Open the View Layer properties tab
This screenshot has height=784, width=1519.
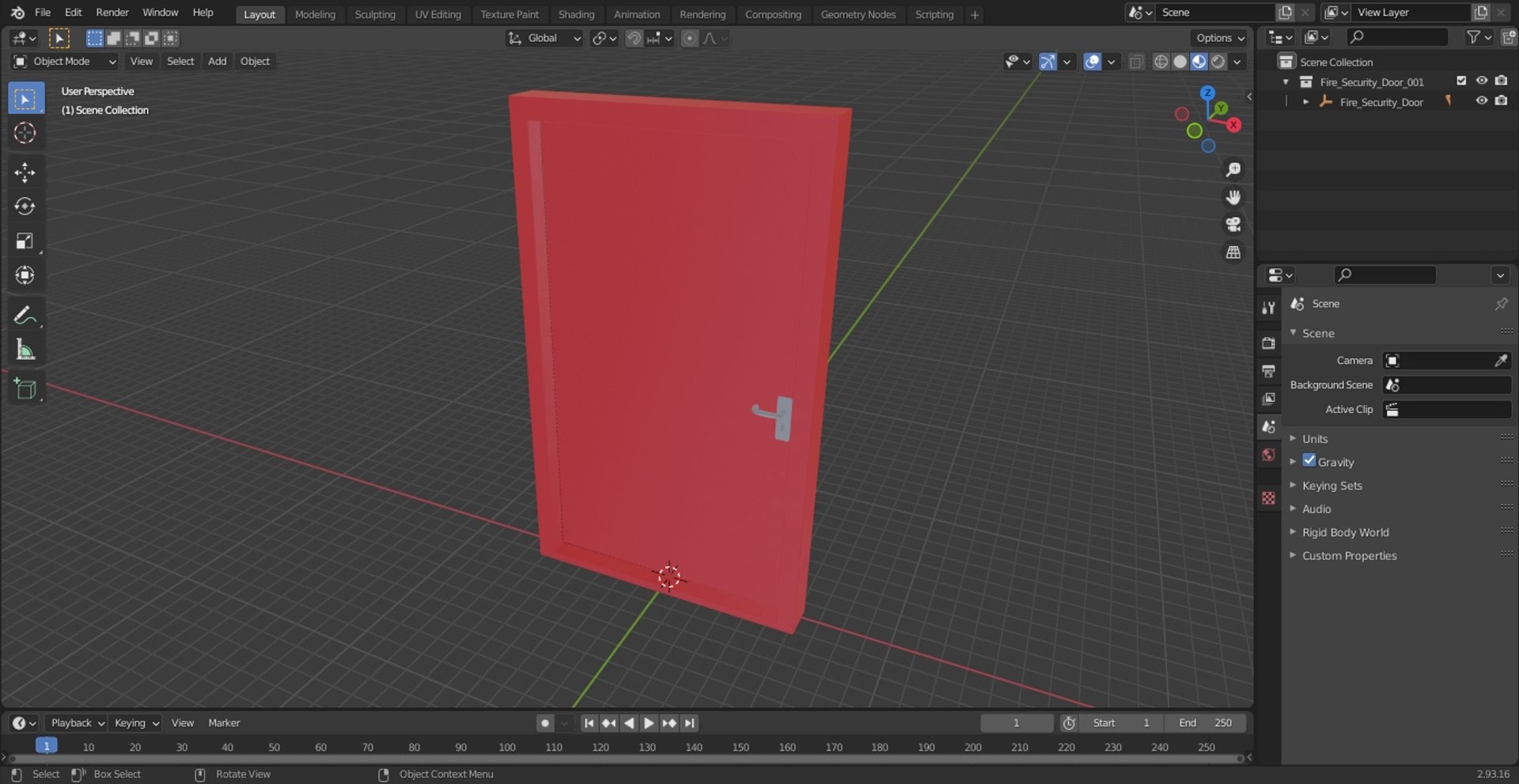[x=1268, y=399]
